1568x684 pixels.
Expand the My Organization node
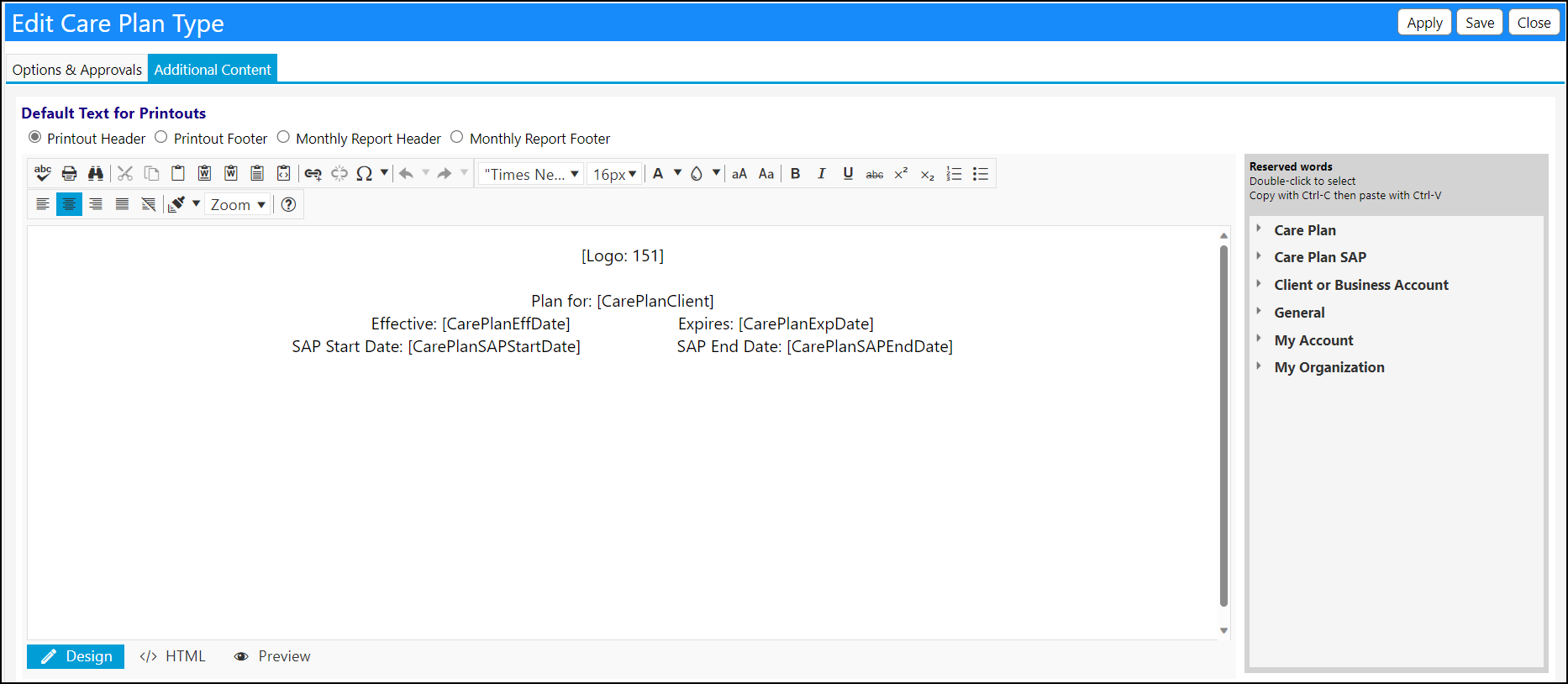coord(1259,366)
